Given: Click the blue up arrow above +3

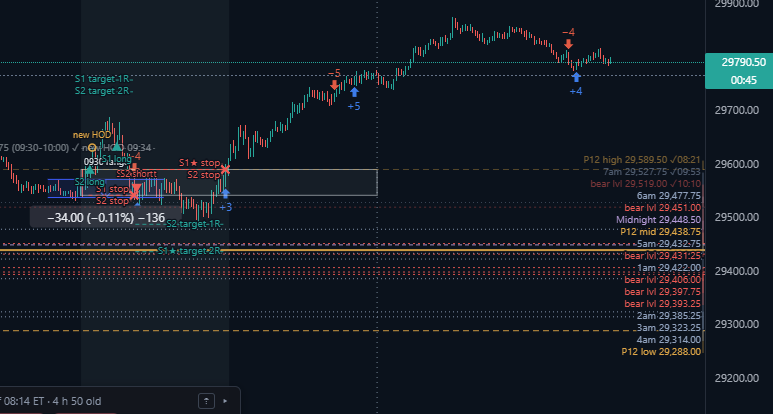Looking at the screenshot, I should point(225,193).
